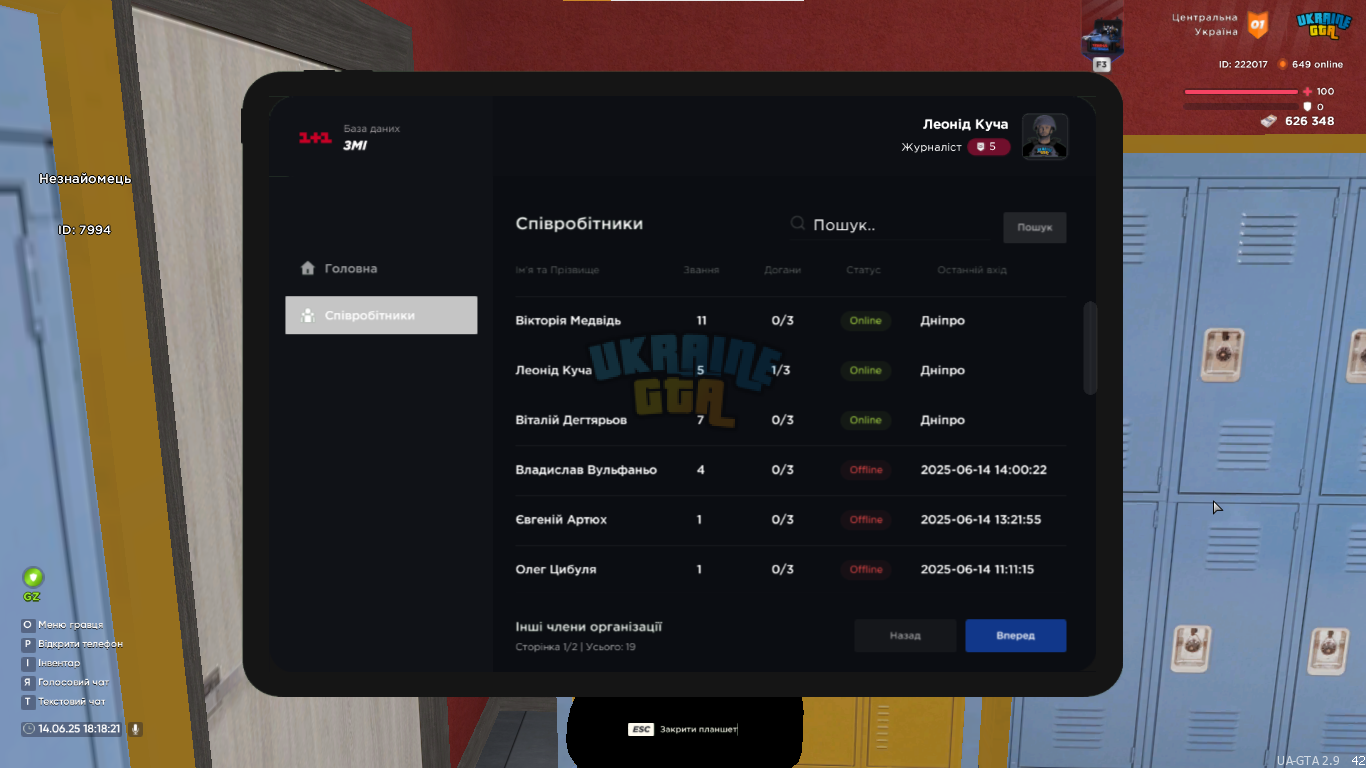Screen dimensions: 1366x768
Task: Click the T key Текстовий чат hint
Action: pyautogui.click(x=63, y=701)
